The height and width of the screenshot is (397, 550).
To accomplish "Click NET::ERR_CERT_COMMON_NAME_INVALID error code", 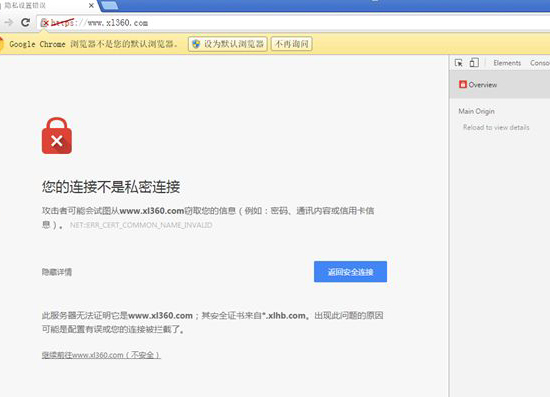I will [141, 225].
